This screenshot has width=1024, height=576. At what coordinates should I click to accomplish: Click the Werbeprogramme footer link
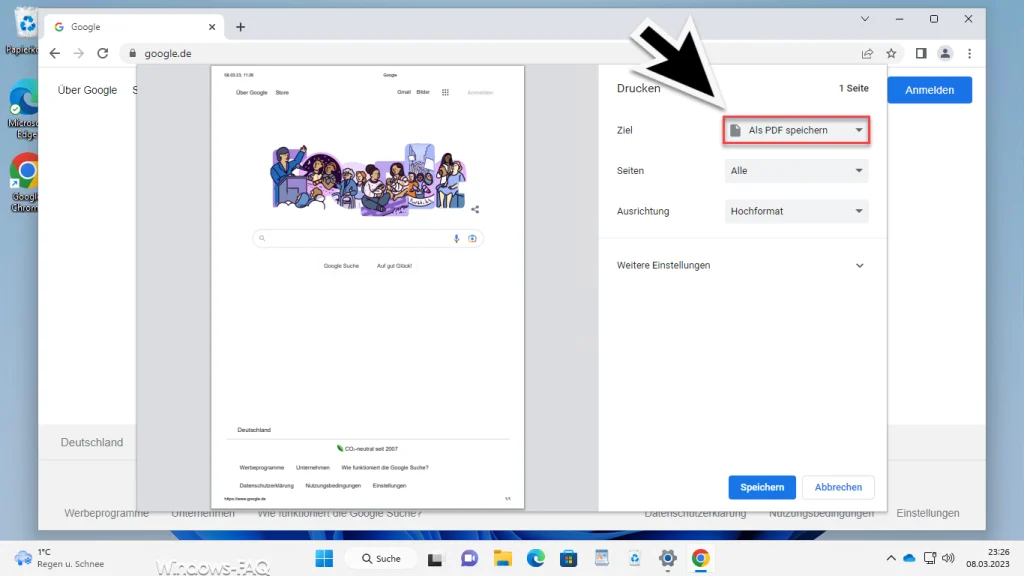click(106, 513)
